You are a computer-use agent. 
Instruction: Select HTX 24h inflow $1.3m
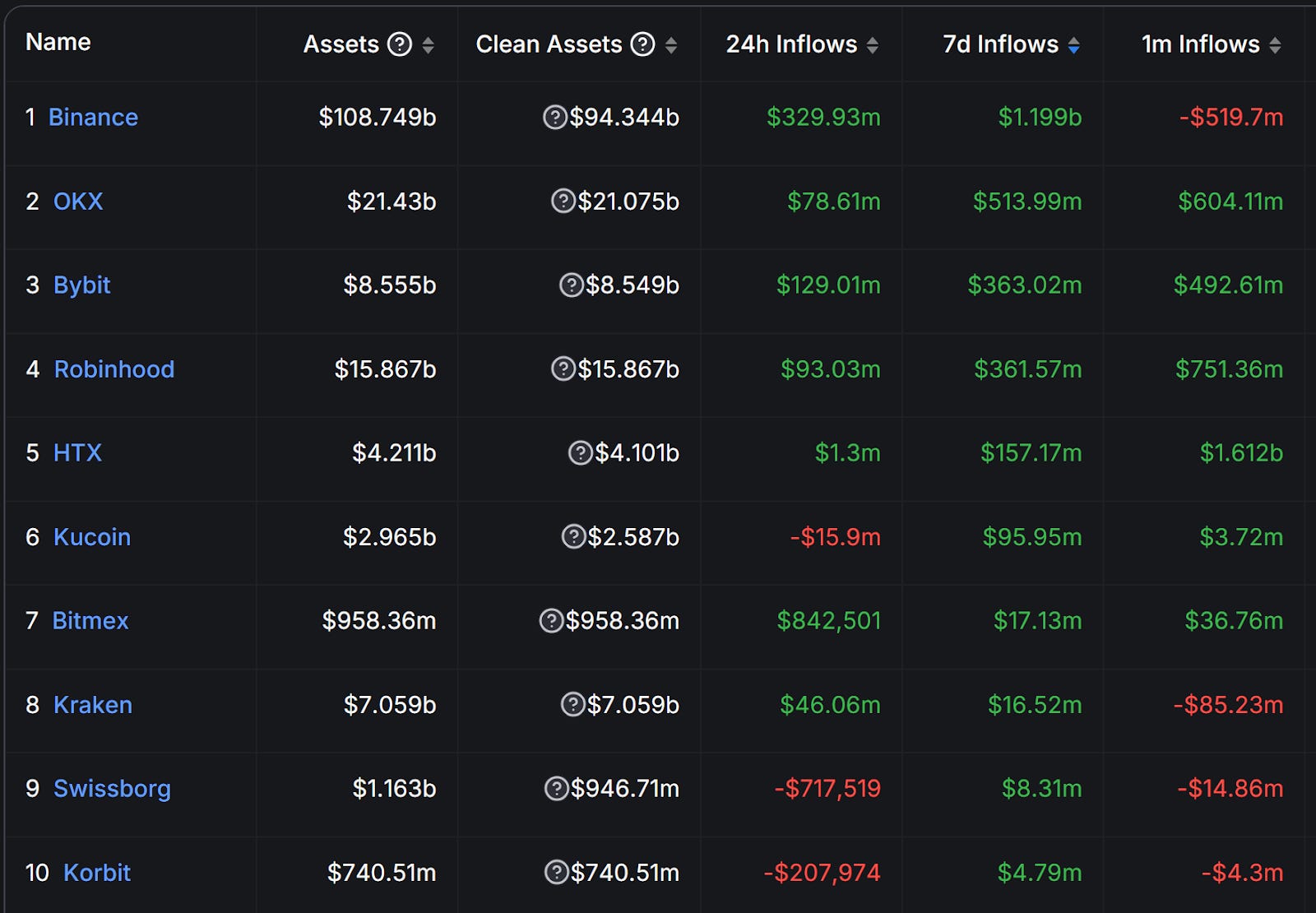(848, 452)
